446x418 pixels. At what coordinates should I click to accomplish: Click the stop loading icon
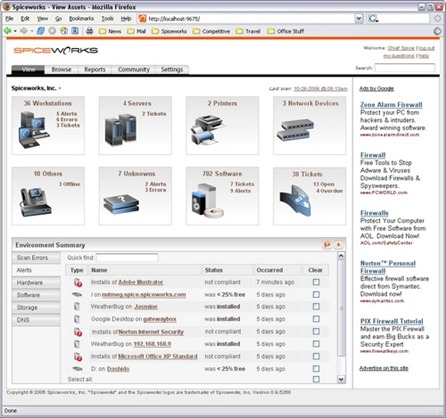52,31
